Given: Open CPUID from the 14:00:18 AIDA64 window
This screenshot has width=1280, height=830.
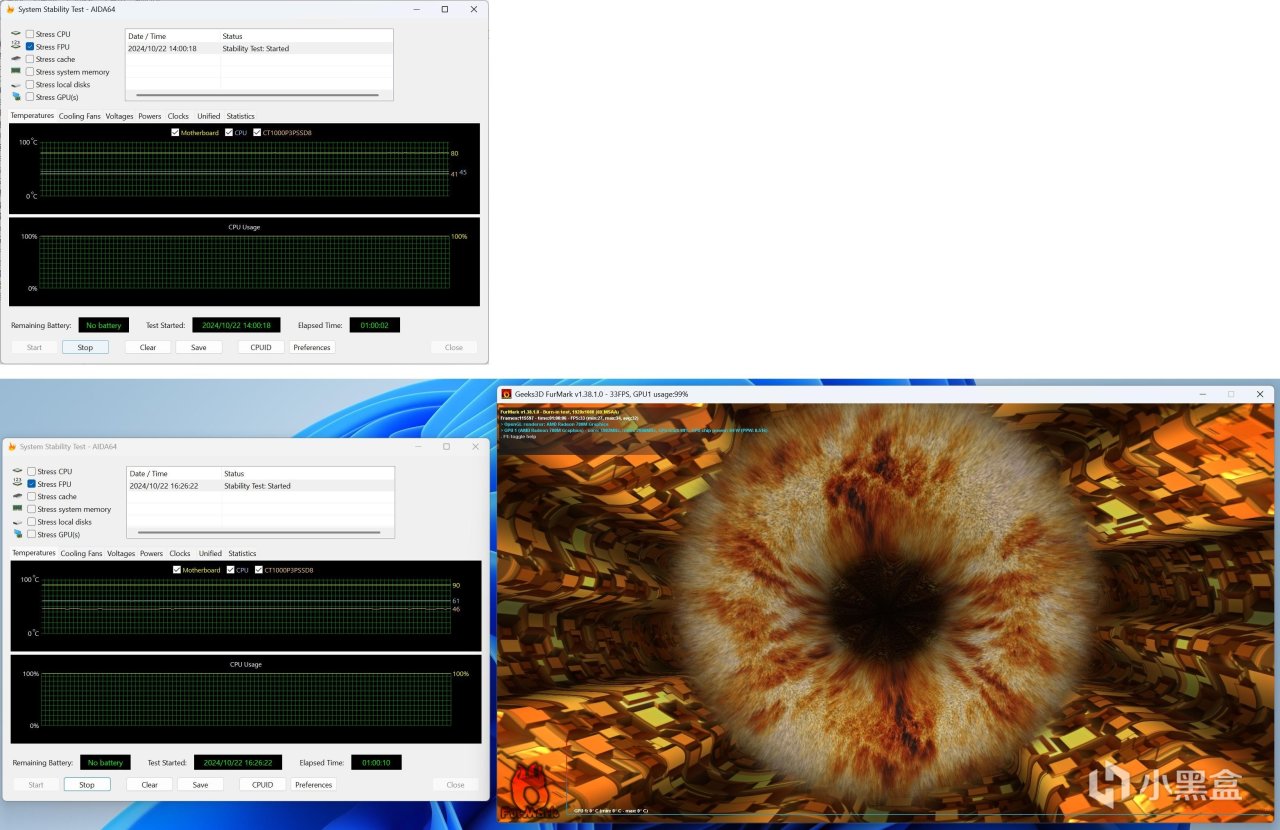Looking at the screenshot, I should [x=261, y=347].
